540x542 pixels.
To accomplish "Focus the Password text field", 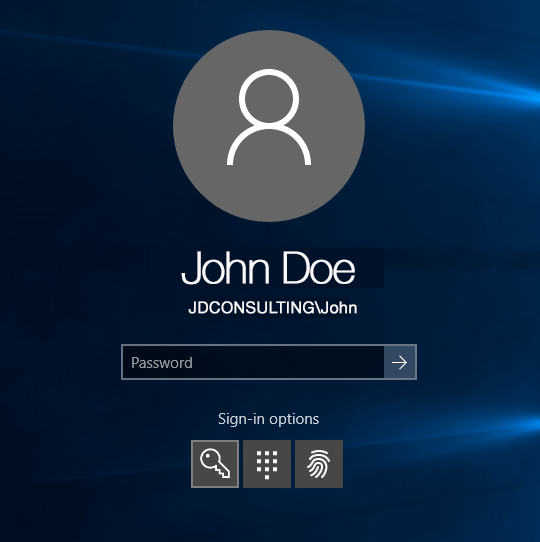I will click(253, 362).
